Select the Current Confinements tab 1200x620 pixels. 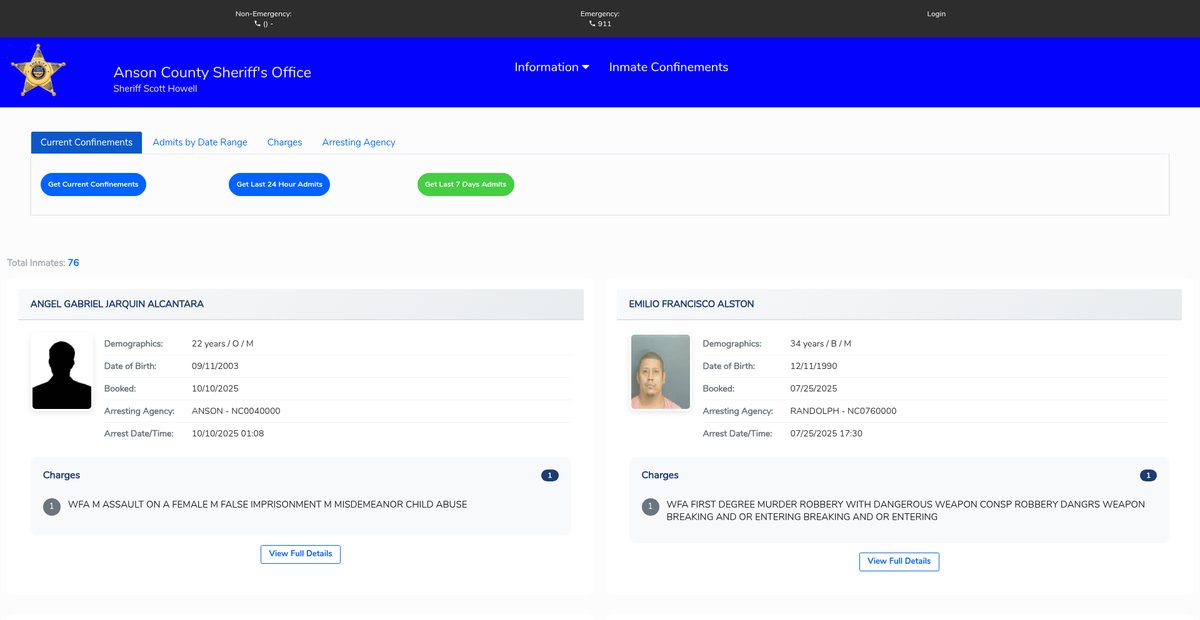[x=86, y=142]
